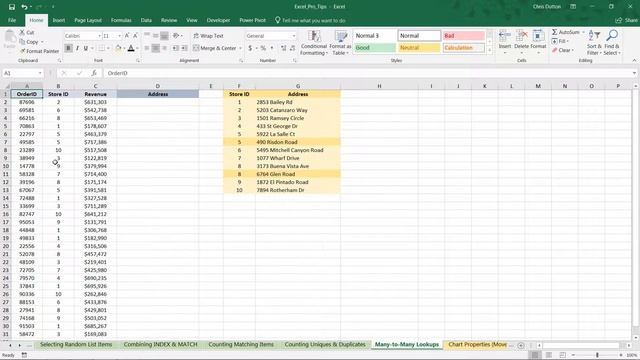Screen dimensions: 640x360
Task: Click the Save icon in the quick access toolbar
Action: 11,7
